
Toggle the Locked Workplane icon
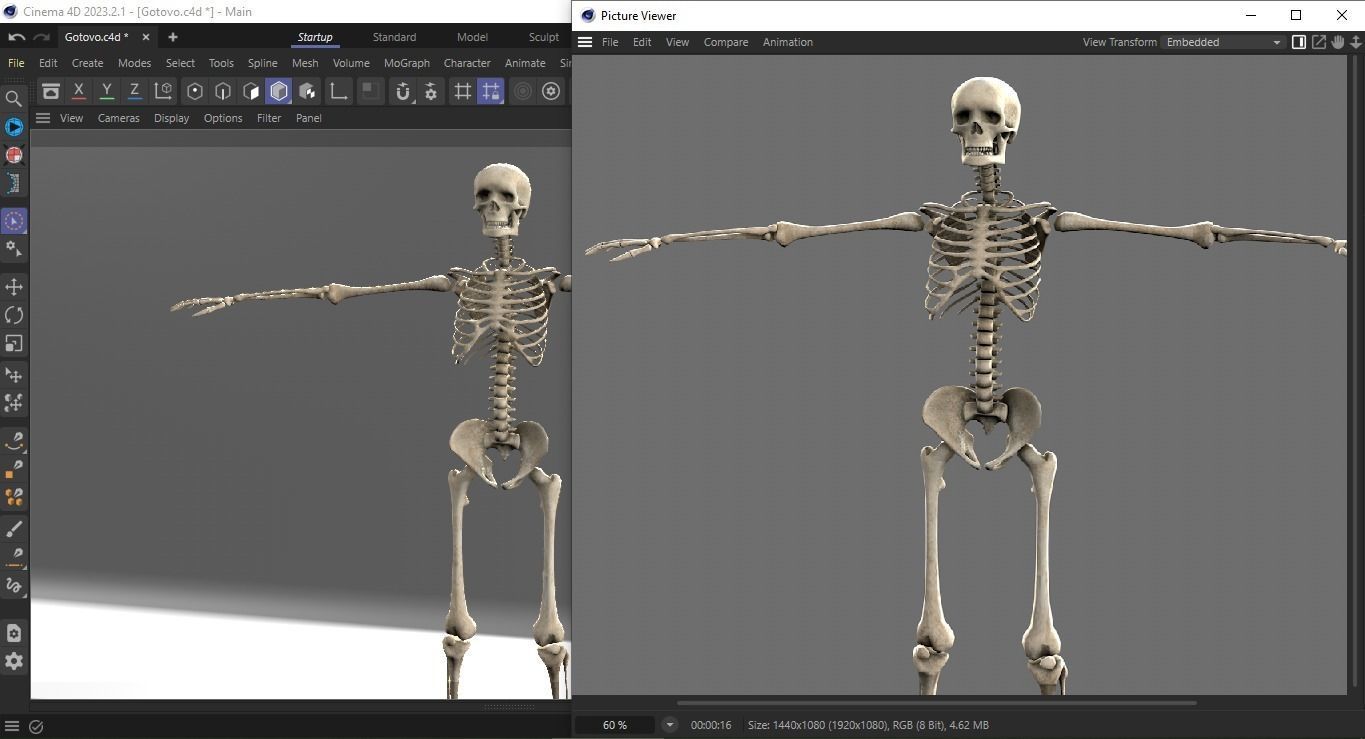pyautogui.click(x=490, y=91)
